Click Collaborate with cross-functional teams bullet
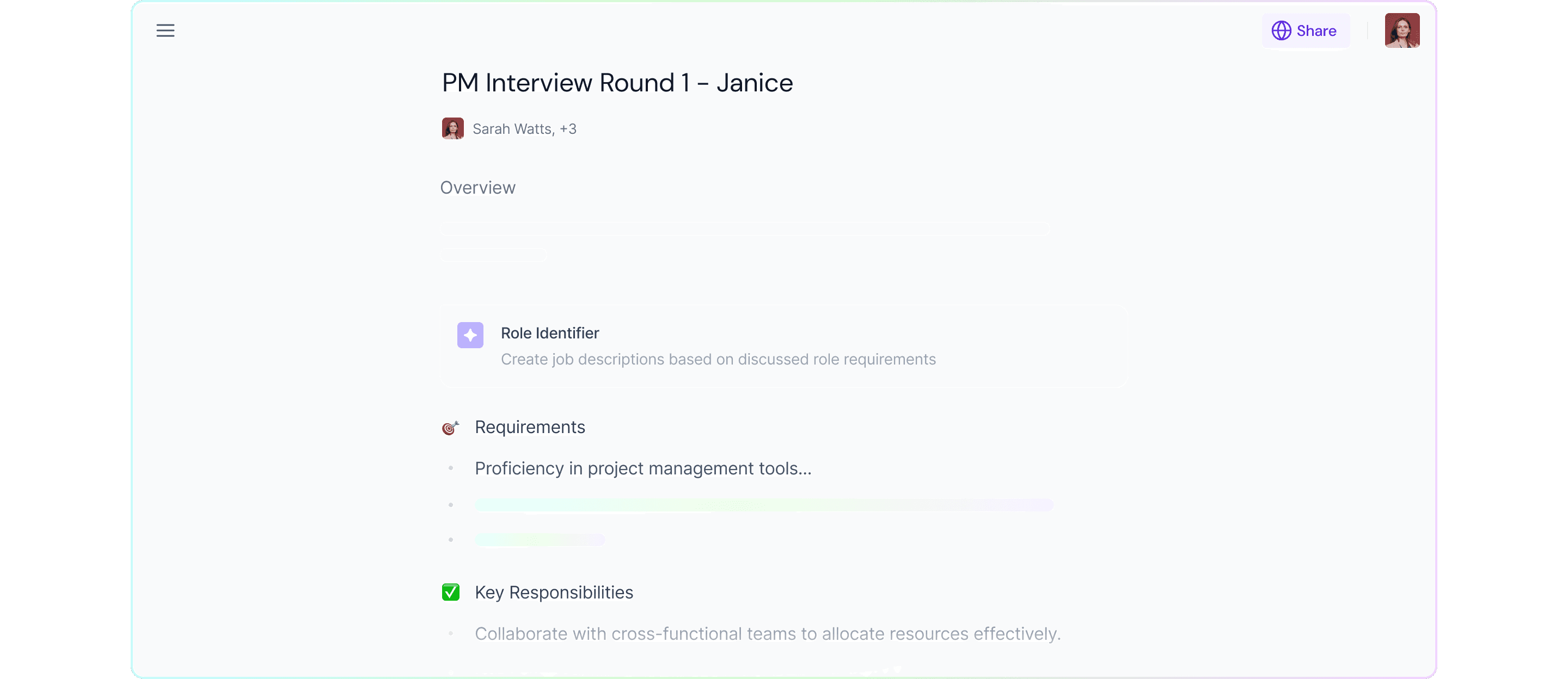The width and height of the screenshot is (1568, 679). pos(768,634)
